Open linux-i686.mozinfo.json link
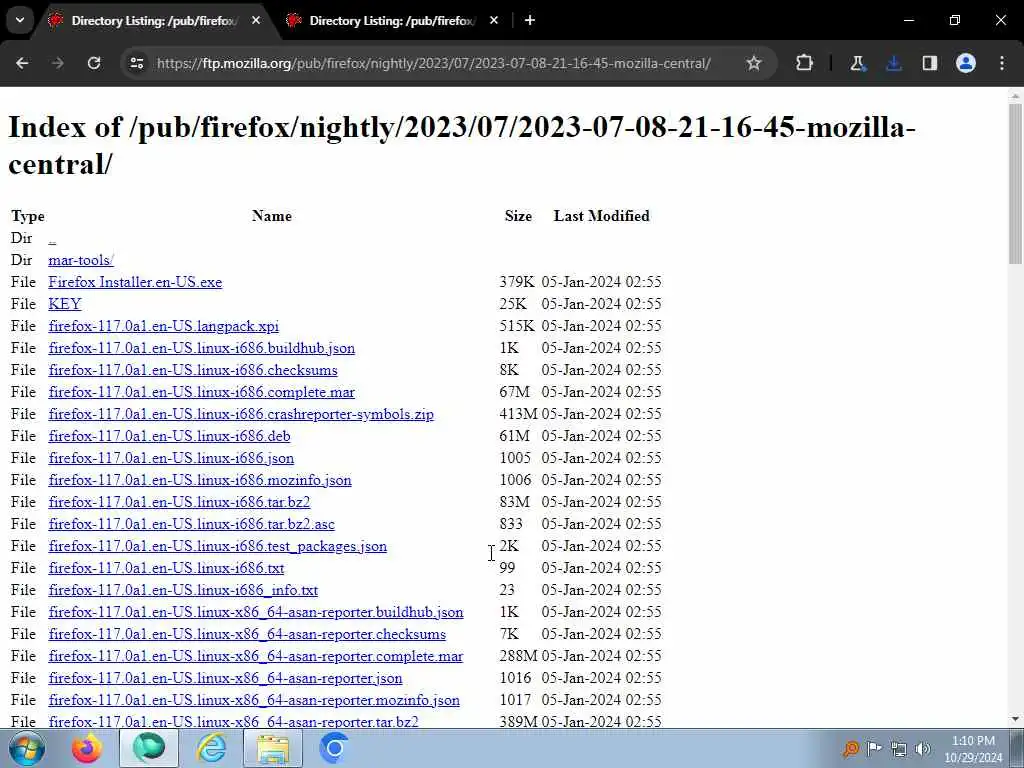Viewport: 1024px width, 768px height. pos(200,480)
